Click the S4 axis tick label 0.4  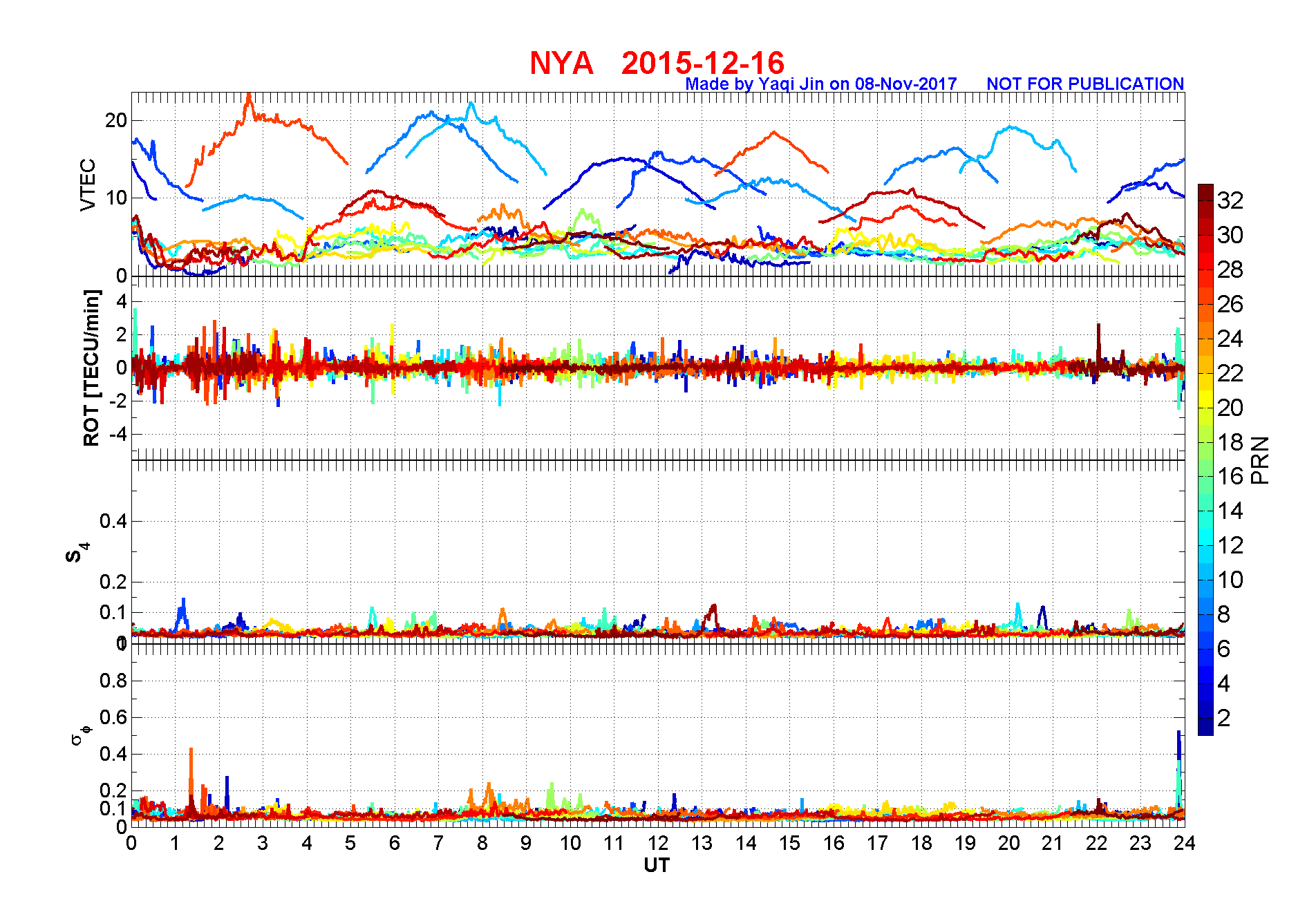[113, 521]
